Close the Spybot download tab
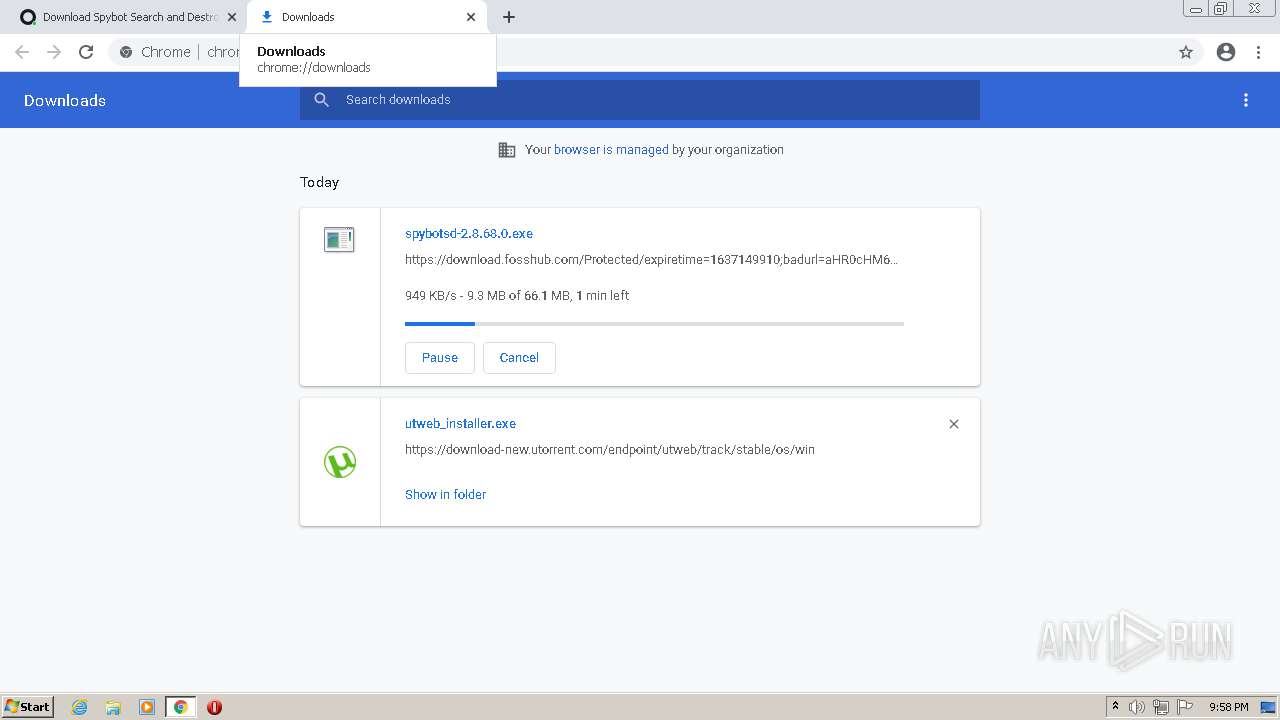This screenshot has height=720, width=1280. click(231, 17)
